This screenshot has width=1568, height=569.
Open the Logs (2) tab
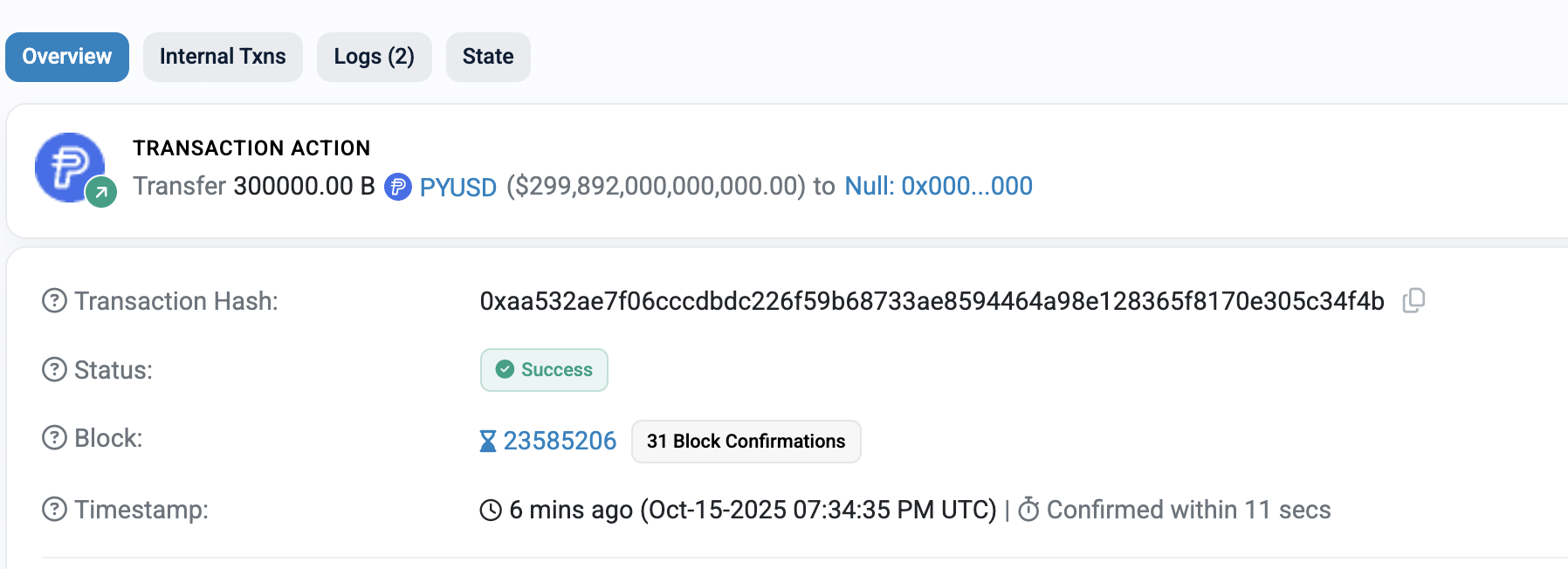tap(374, 57)
